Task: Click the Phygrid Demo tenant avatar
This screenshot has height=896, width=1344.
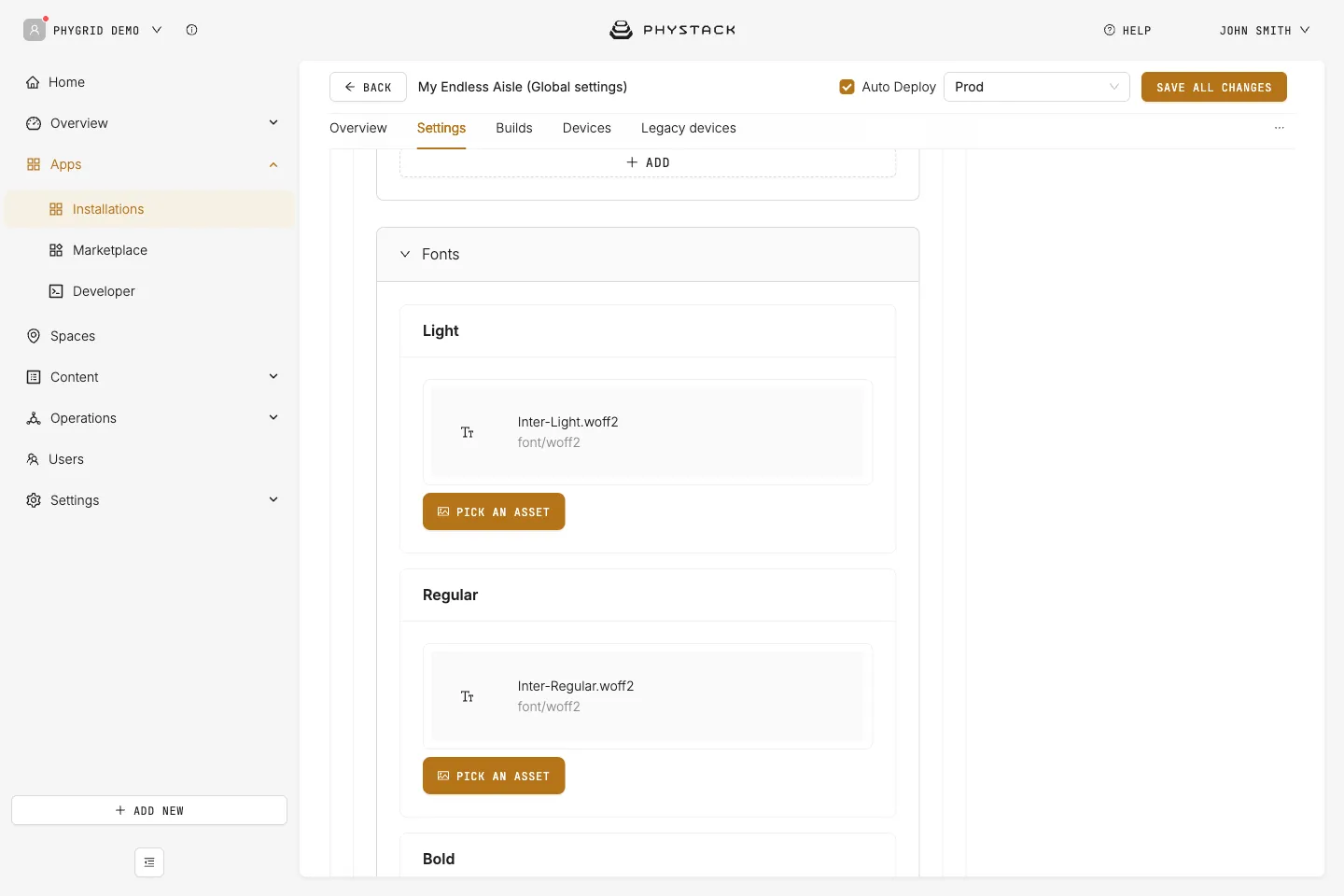Action: 35,30
